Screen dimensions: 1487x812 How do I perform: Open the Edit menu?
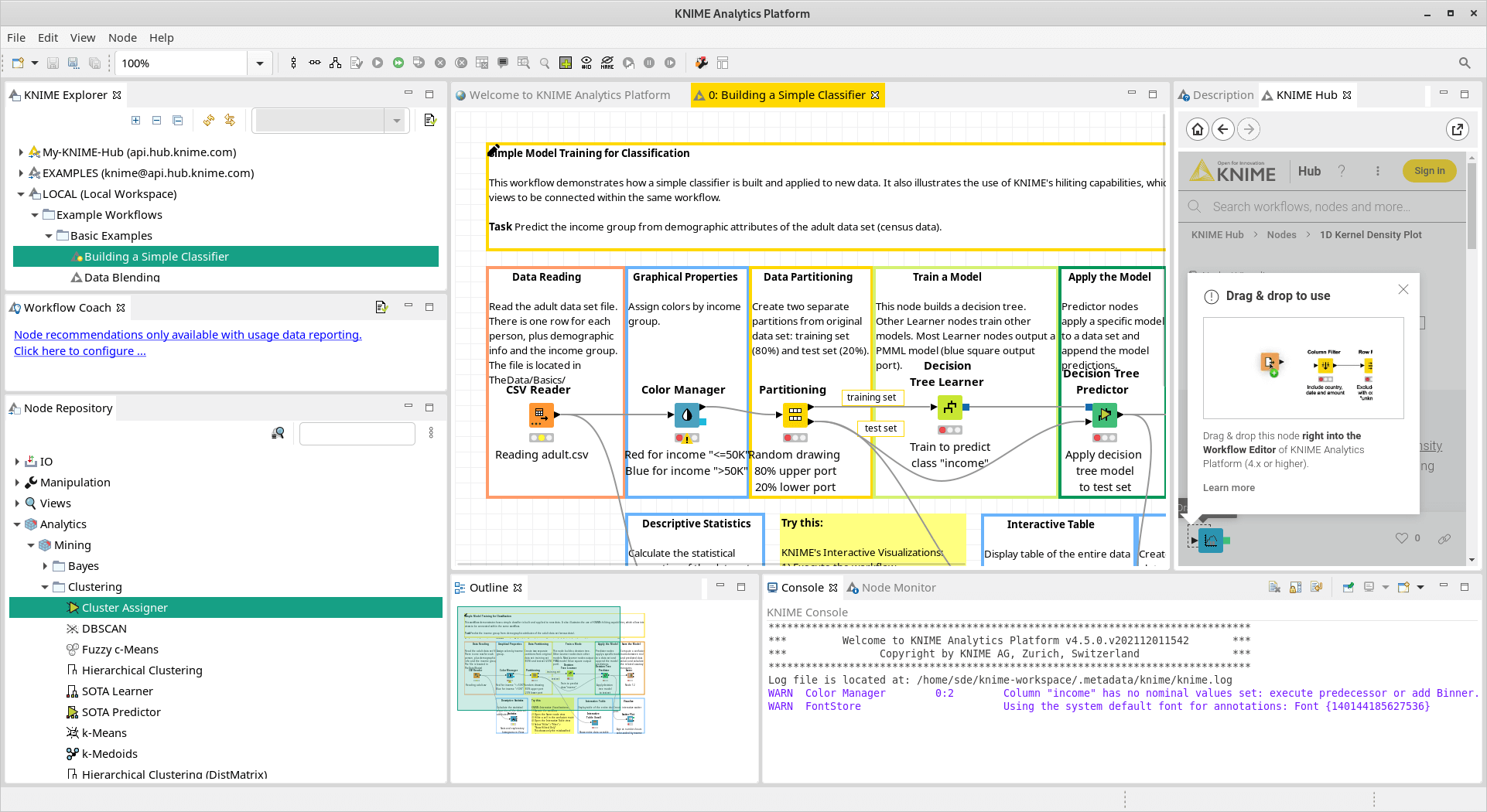48,38
